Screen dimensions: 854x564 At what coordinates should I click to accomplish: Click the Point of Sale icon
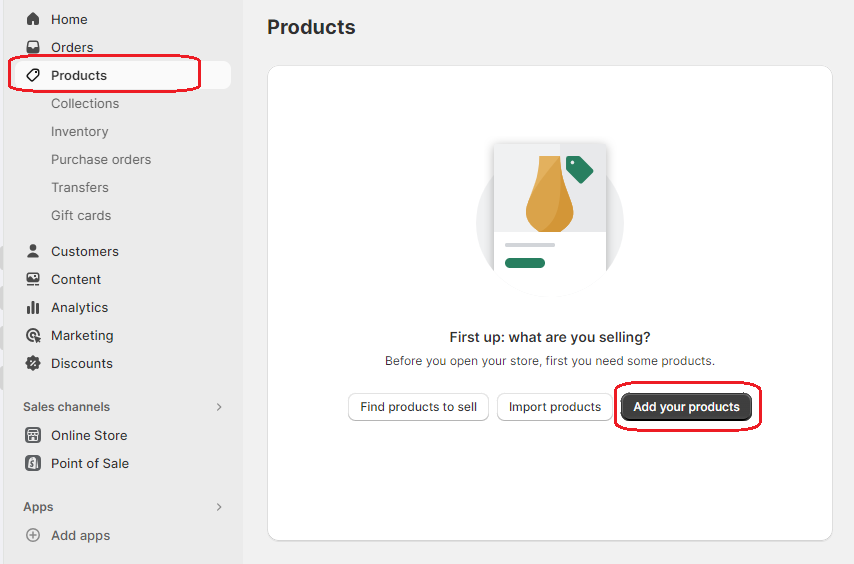[x=33, y=463]
